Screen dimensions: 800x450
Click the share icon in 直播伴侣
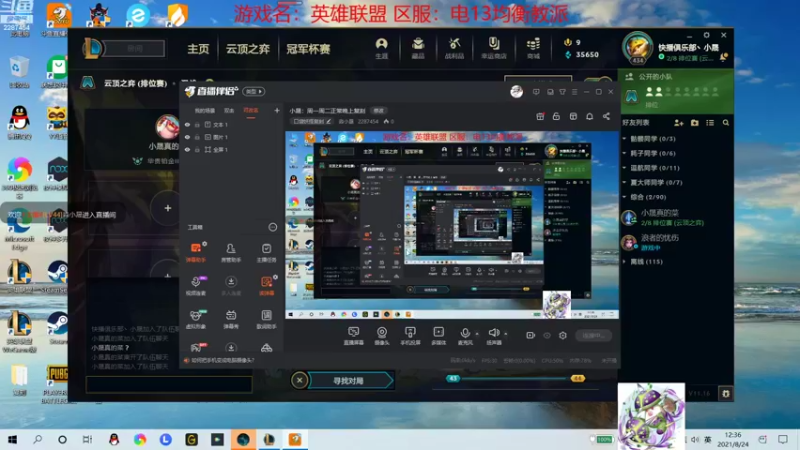point(606,116)
